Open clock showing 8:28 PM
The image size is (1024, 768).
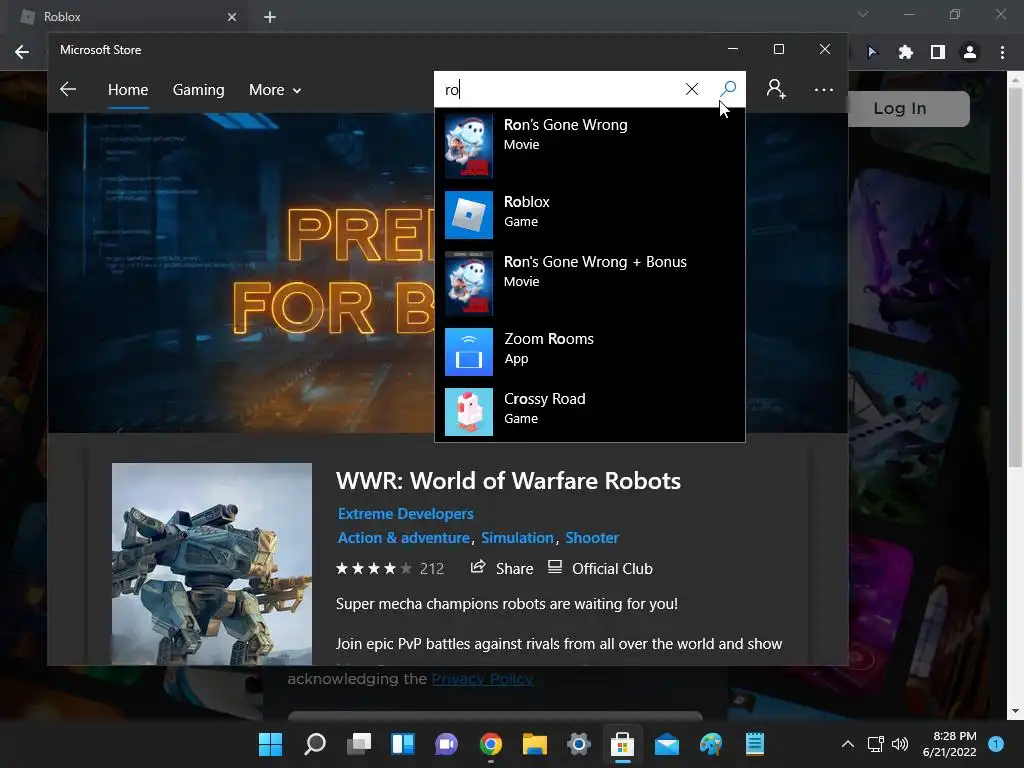pos(950,744)
